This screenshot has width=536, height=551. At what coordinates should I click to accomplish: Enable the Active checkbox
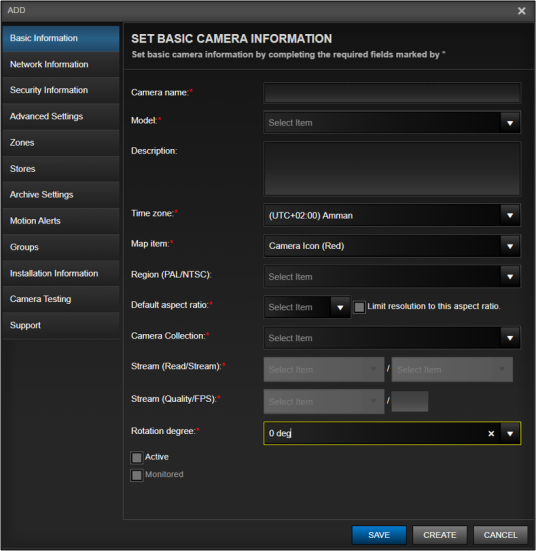[137, 458]
